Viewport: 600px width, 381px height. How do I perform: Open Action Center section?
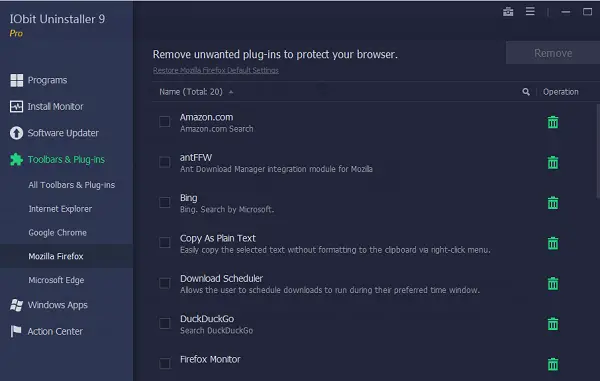coord(55,331)
